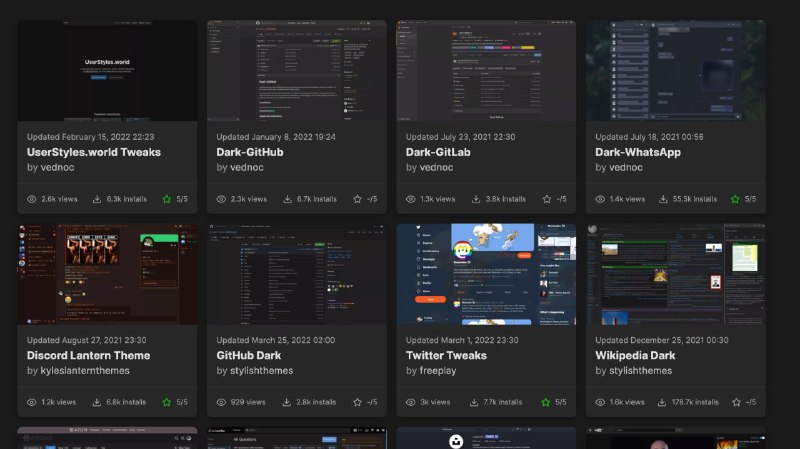
Task: Open the Wikipedia Dark style title
Action: (635, 355)
